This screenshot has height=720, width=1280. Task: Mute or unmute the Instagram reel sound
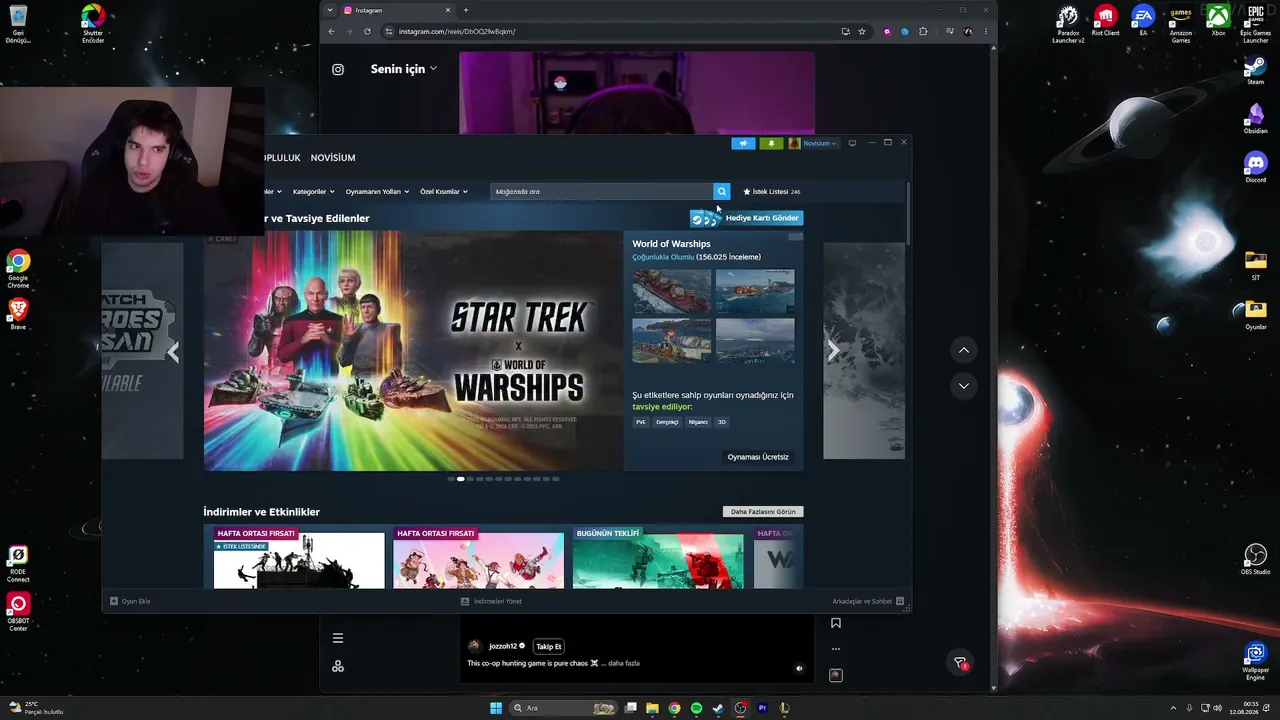tap(799, 668)
